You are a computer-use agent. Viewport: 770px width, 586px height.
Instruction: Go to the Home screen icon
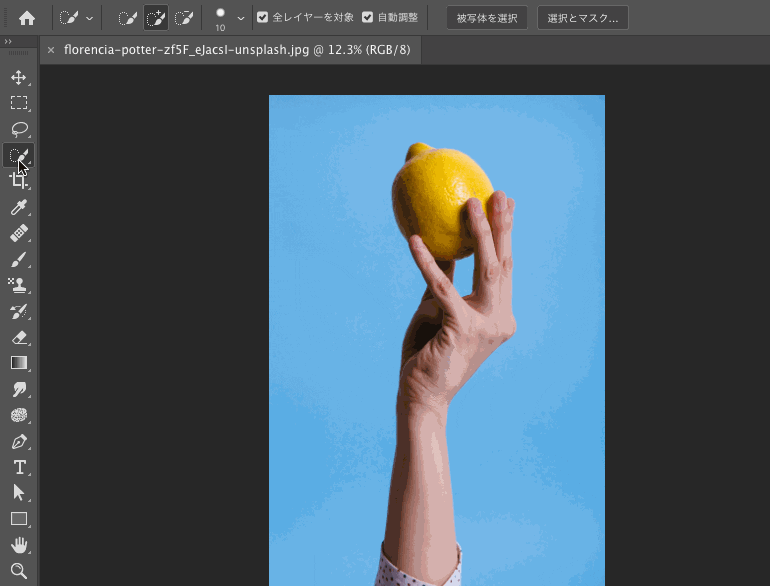pyautogui.click(x=27, y=18)
